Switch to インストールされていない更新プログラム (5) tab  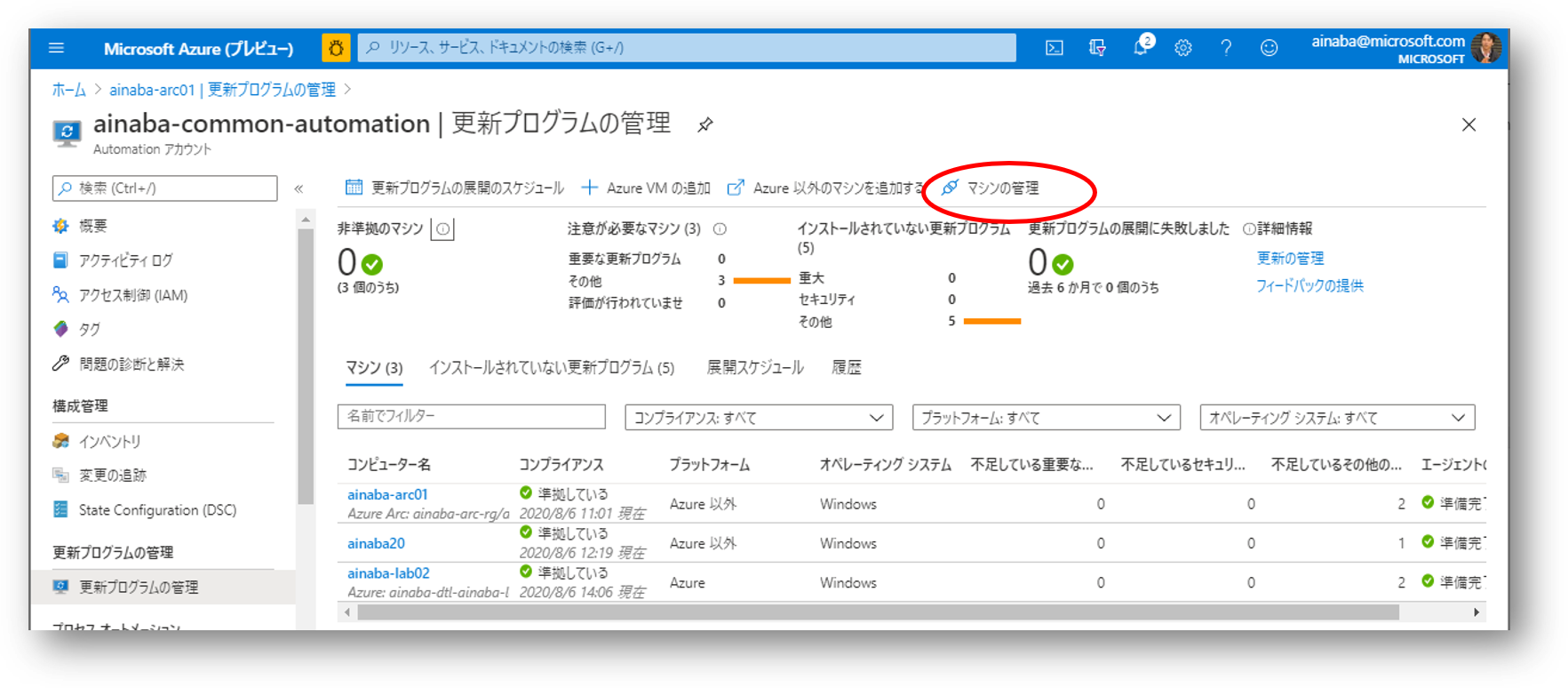click(552, 368)
